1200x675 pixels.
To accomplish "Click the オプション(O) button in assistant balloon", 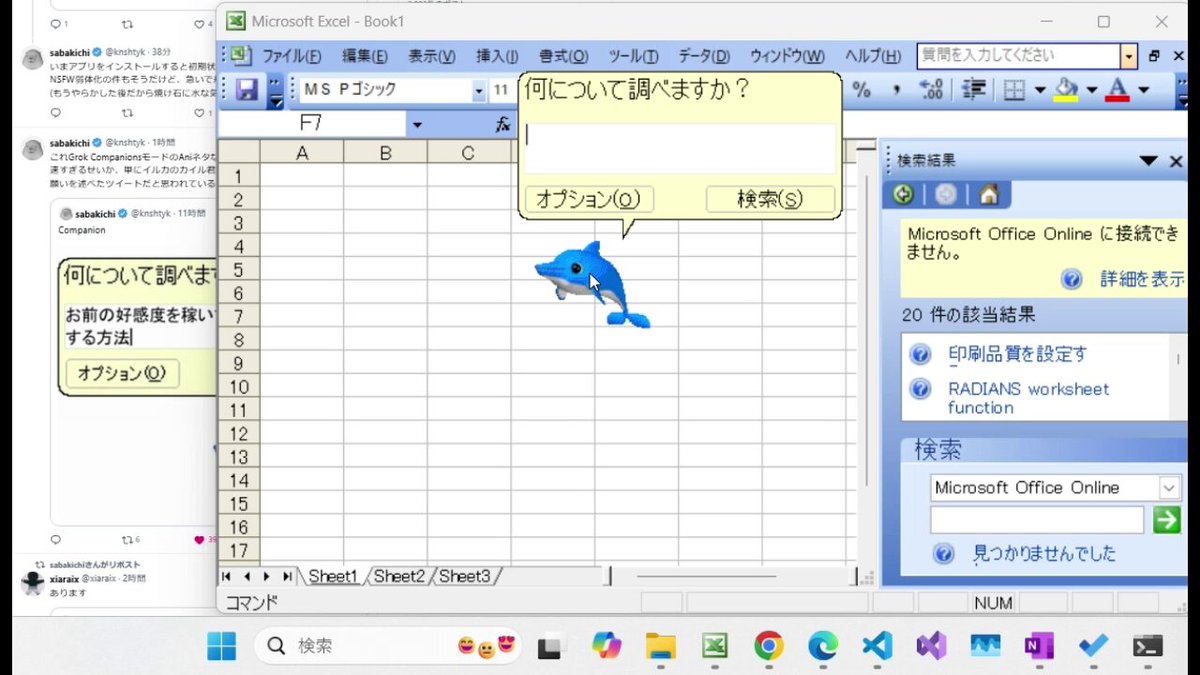I will 588,199.
